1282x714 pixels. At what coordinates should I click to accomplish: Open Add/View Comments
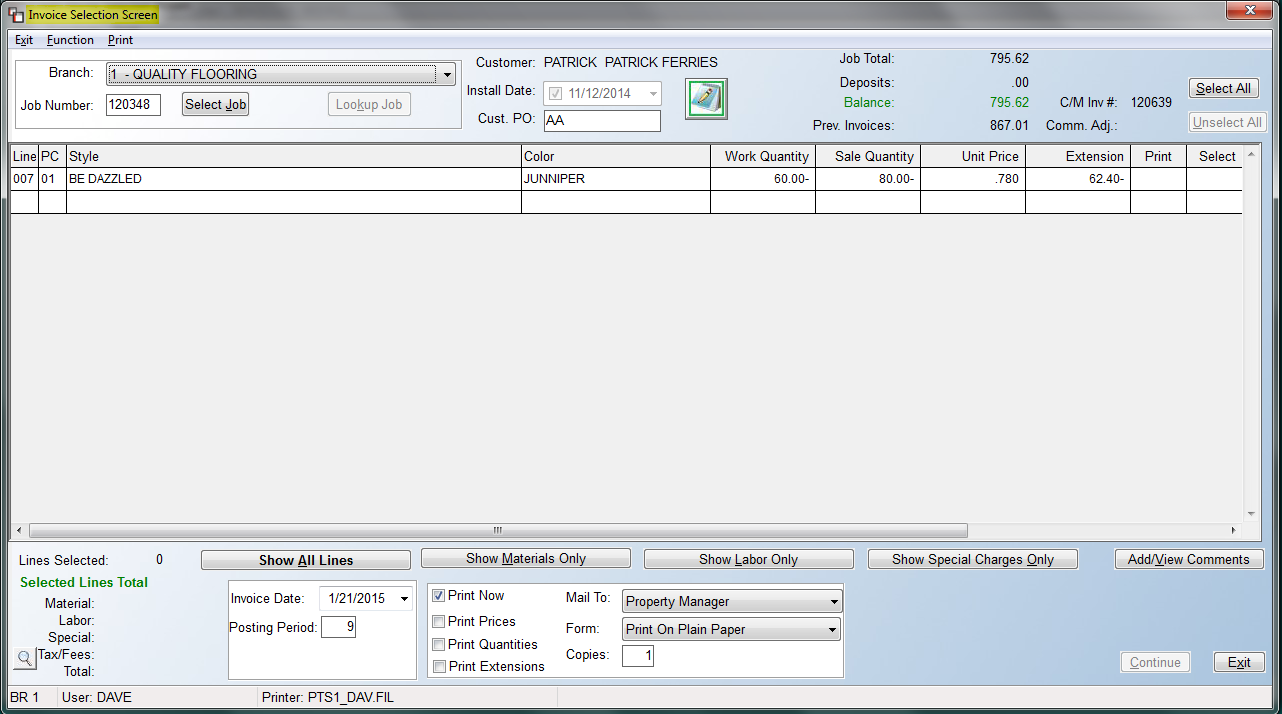point(1188,558)
